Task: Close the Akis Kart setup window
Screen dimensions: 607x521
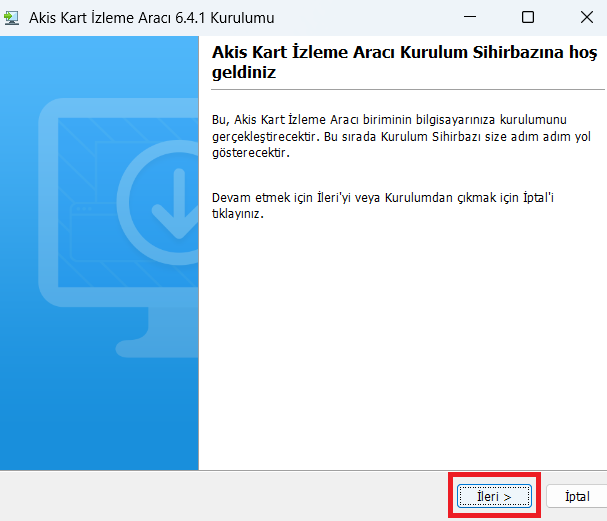Action: coord(586,17)
